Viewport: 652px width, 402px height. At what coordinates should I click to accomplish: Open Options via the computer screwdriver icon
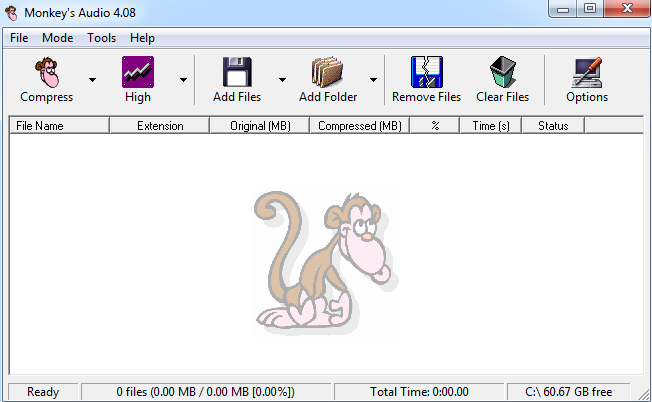pyautogui.click(x=587, y=72)
